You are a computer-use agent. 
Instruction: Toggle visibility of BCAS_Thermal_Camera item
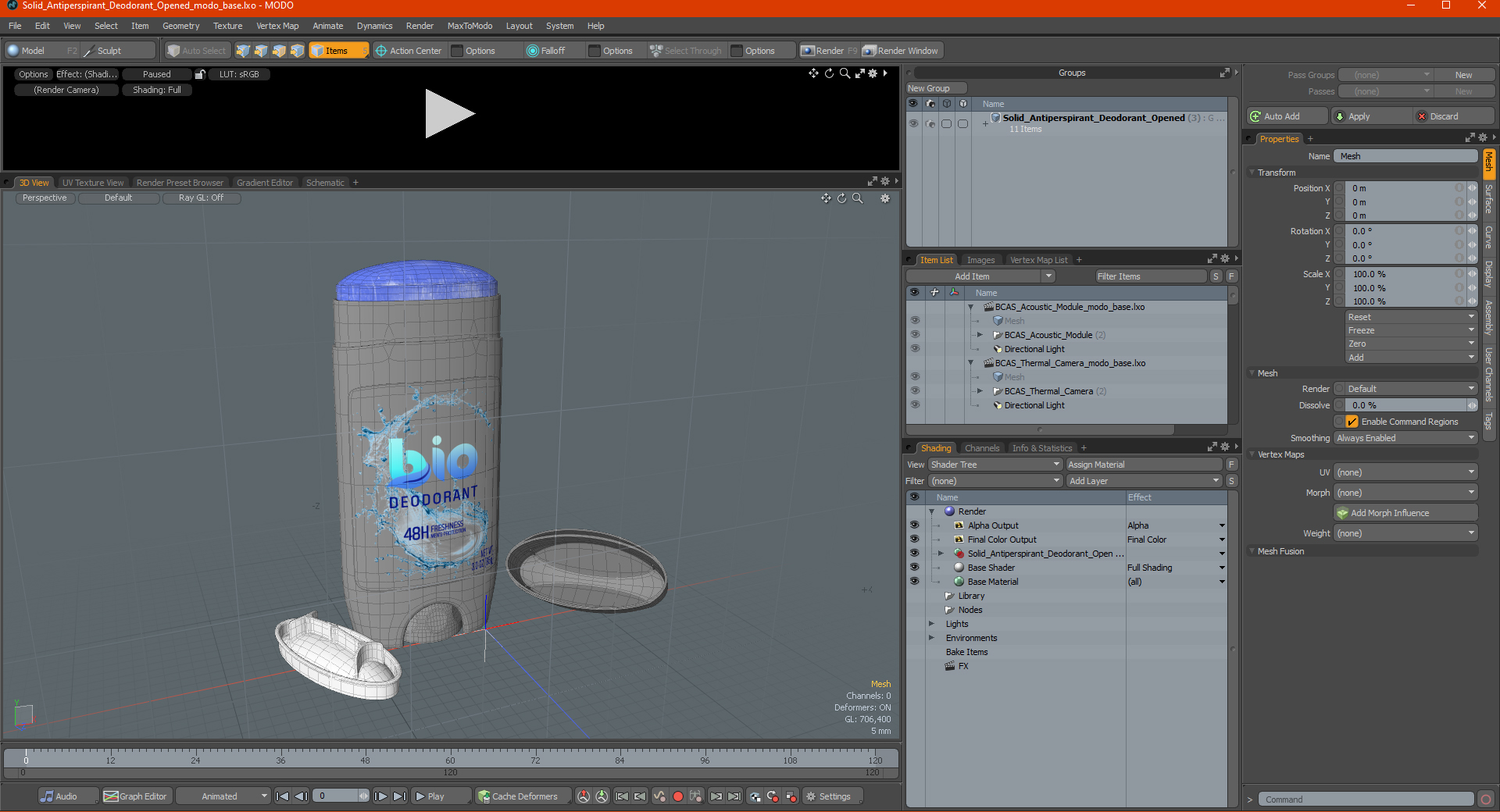point(914,391)
